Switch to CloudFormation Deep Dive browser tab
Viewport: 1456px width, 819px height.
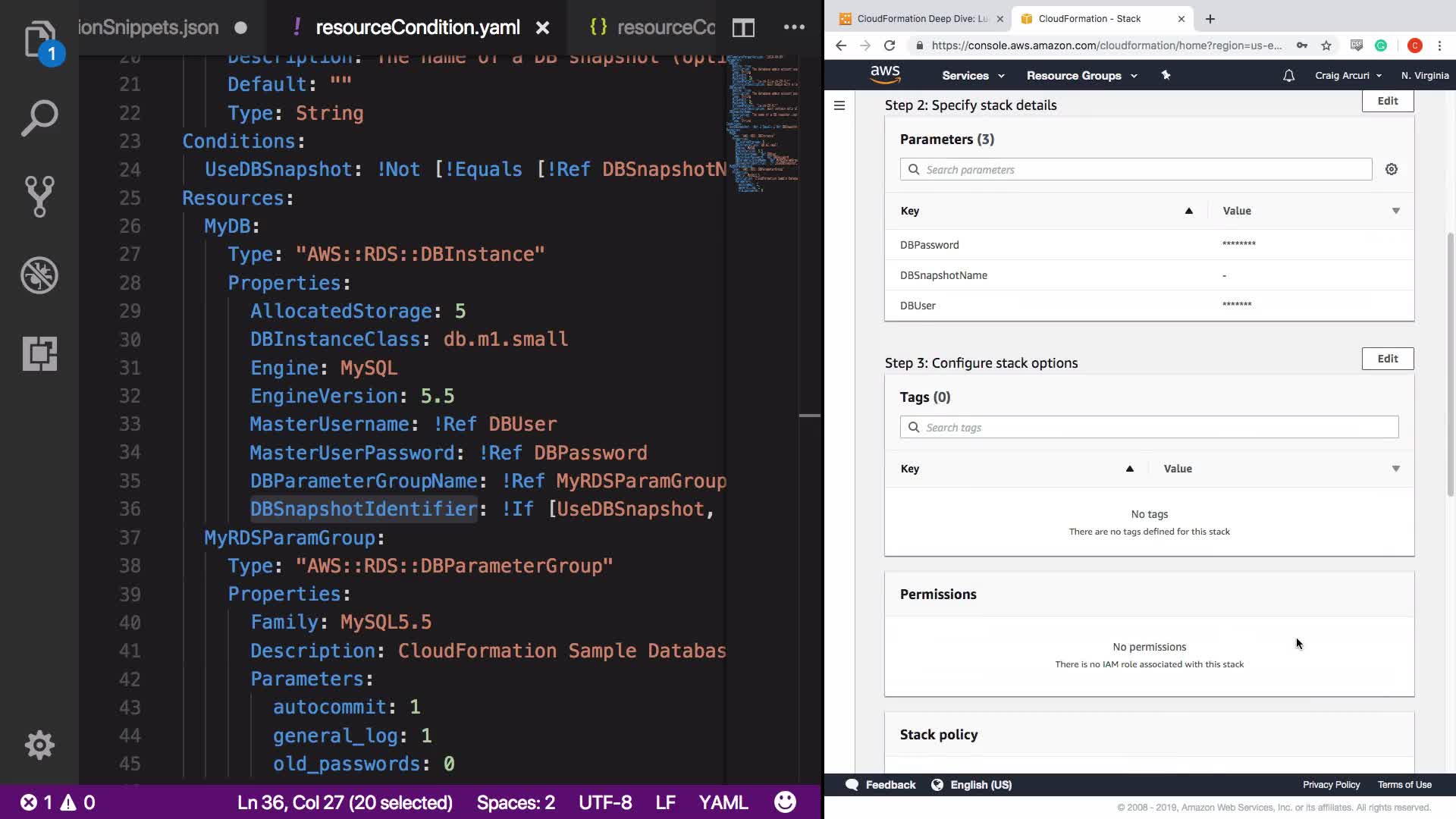click(921, 19)
